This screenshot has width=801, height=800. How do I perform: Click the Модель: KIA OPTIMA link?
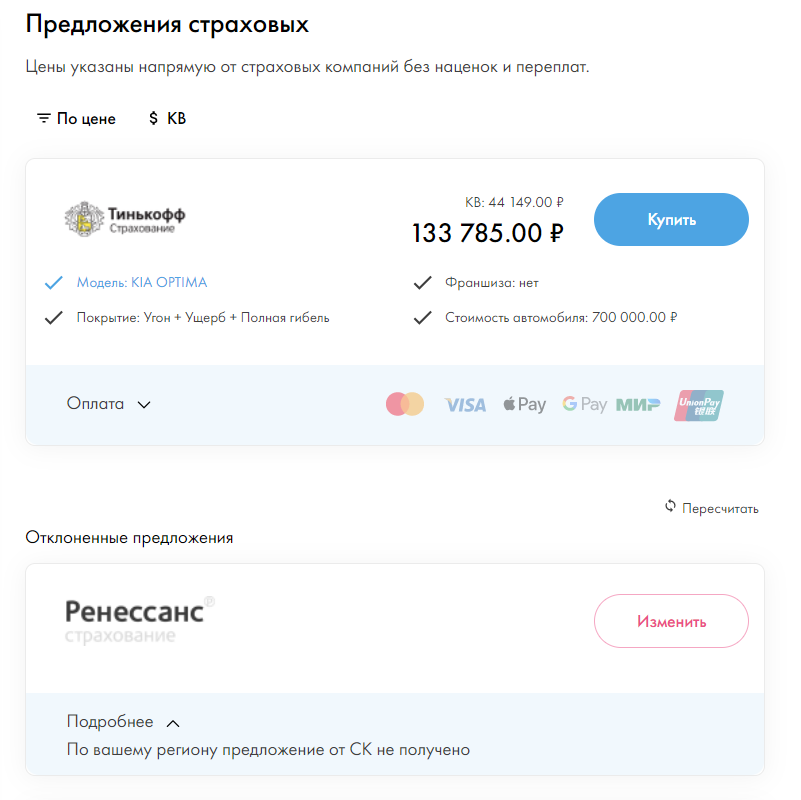(142, 283)
